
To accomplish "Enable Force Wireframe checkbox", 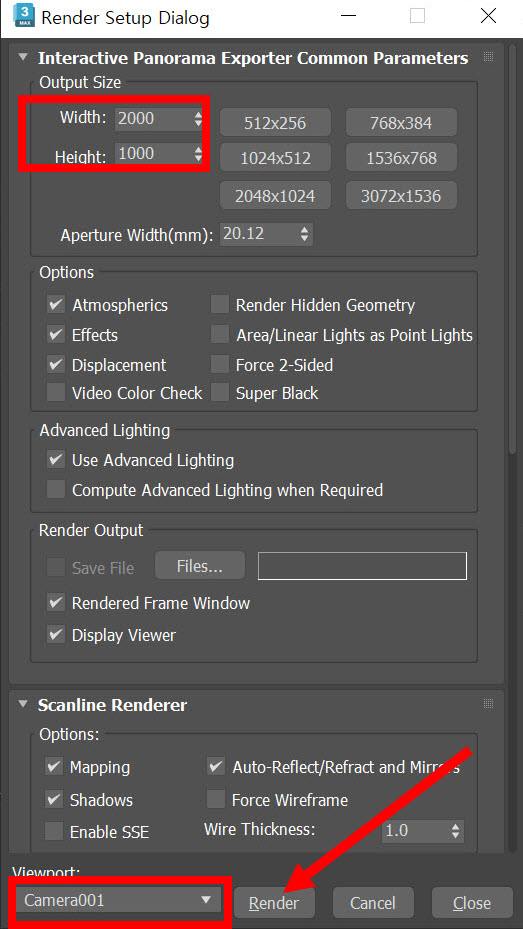I will pyautogui.click(x=216, y=800).
